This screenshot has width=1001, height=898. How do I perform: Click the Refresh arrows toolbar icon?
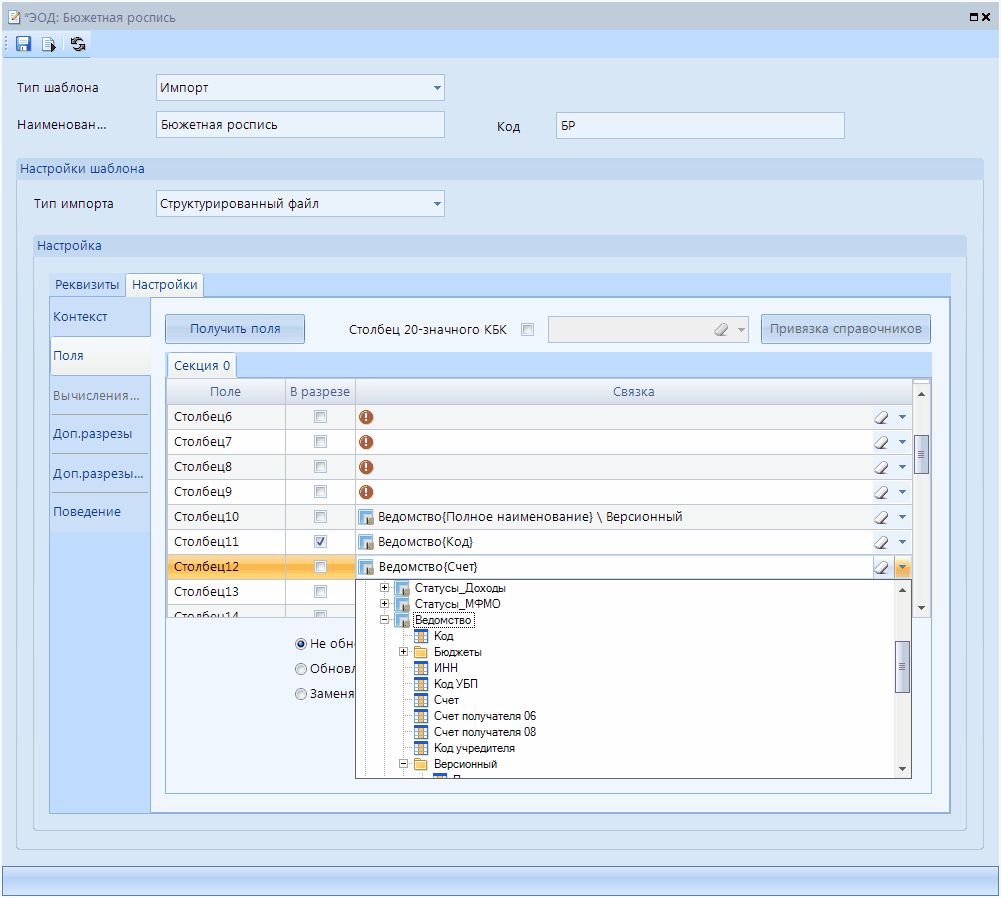[x=78, y=44]
